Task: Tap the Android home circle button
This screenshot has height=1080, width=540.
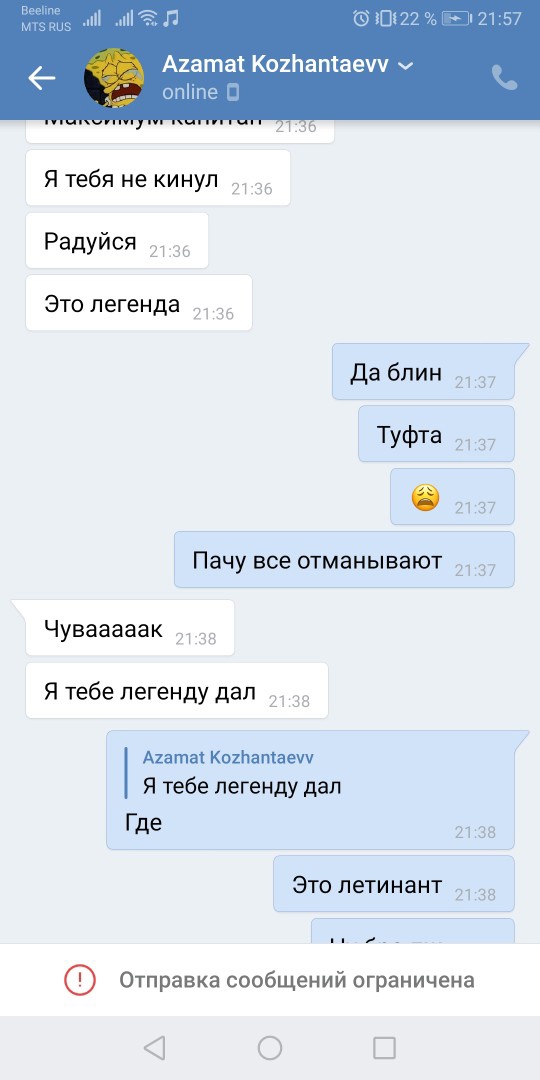Action: pos(270,1048)
